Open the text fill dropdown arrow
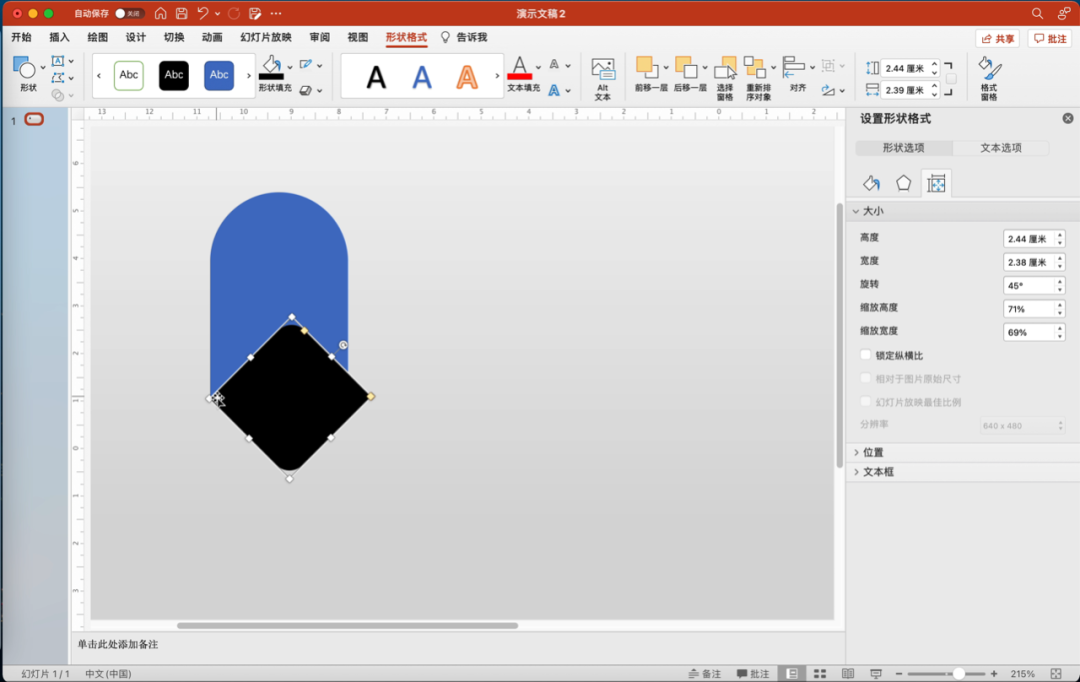 539,68
